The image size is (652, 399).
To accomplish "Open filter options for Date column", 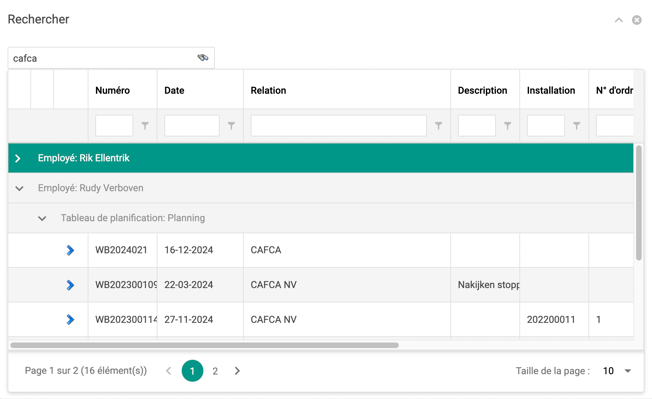I will point(231,126).
